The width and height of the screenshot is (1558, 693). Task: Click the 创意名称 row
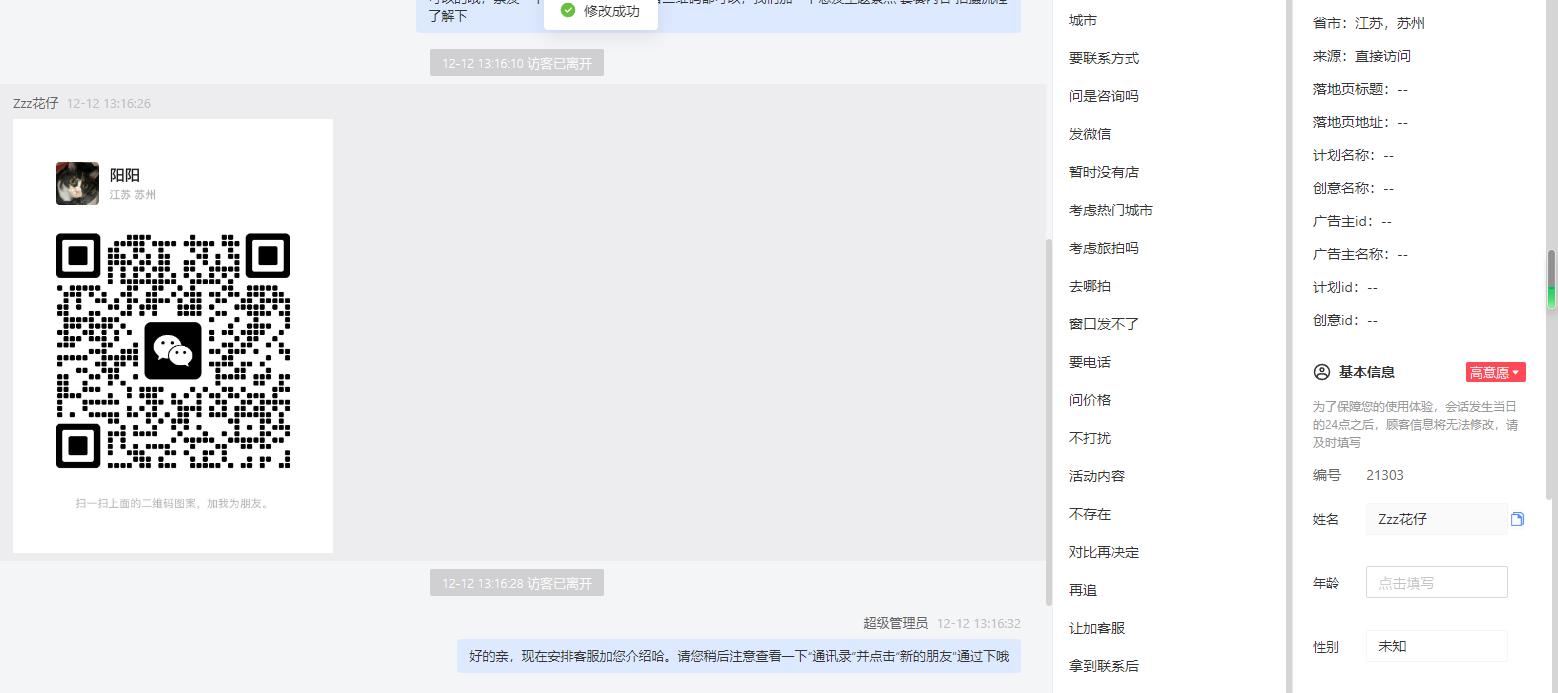pos(1353,188)
